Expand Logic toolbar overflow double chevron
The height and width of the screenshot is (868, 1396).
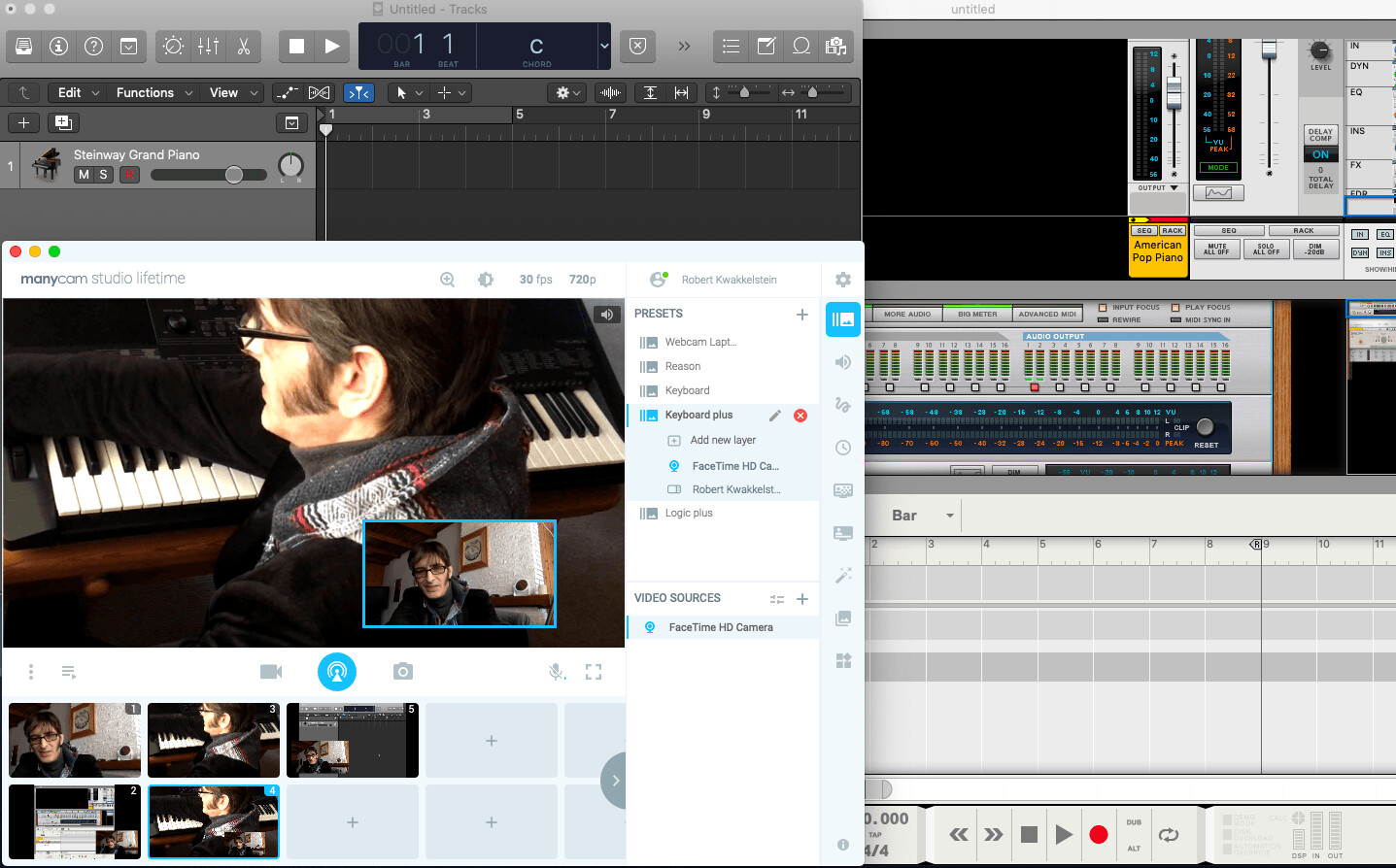pos(684,46)
